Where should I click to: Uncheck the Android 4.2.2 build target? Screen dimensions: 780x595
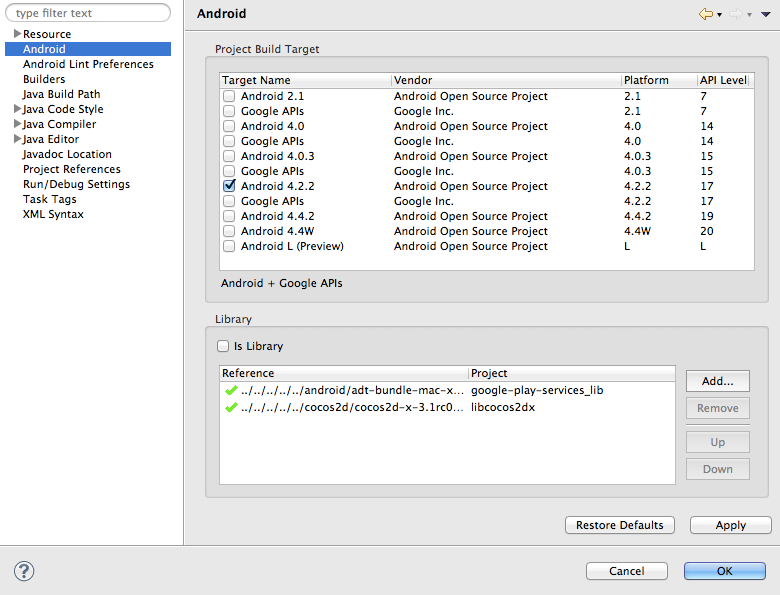click(229, 186)
